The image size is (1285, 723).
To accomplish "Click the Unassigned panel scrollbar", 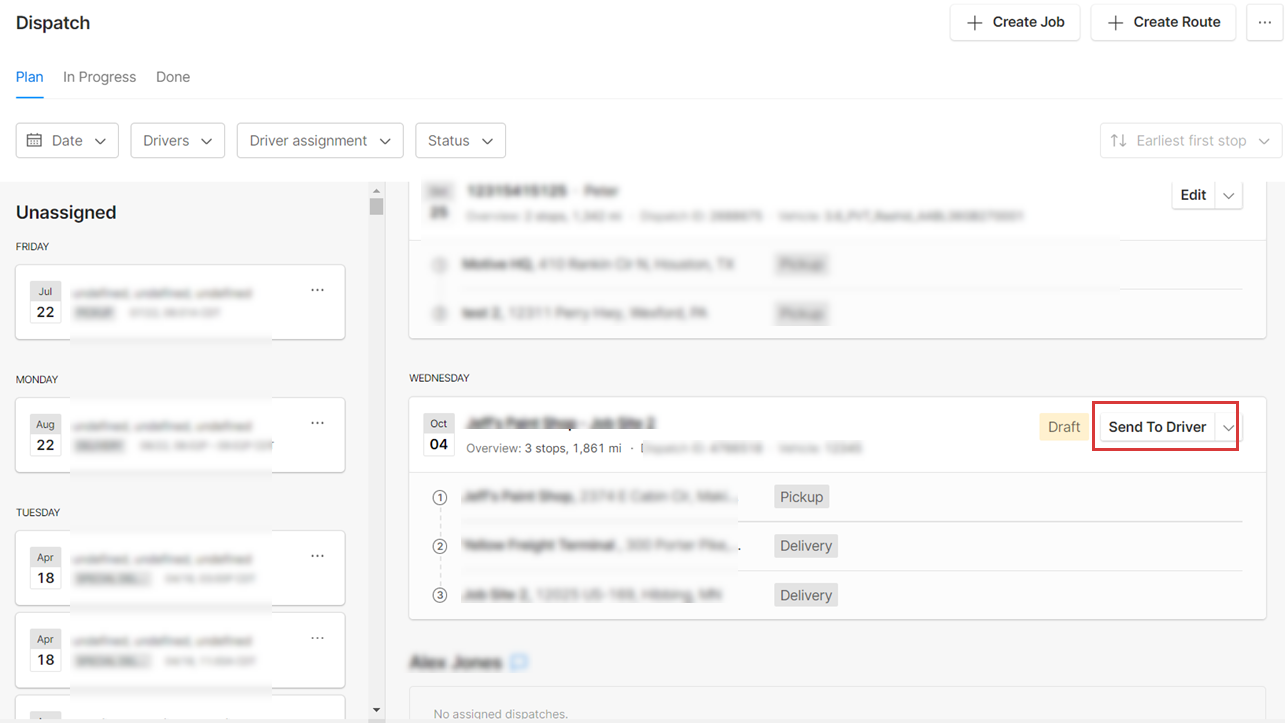I will click(376, 207).
